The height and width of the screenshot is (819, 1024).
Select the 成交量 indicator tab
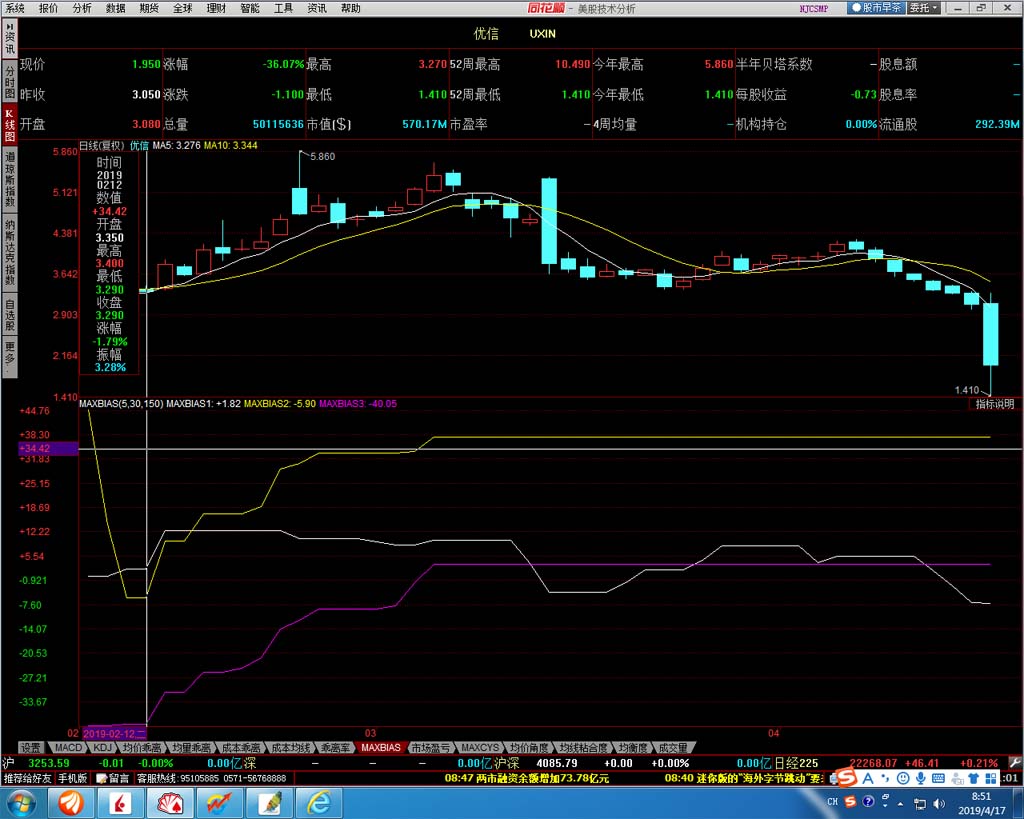(x=673, y=748)
